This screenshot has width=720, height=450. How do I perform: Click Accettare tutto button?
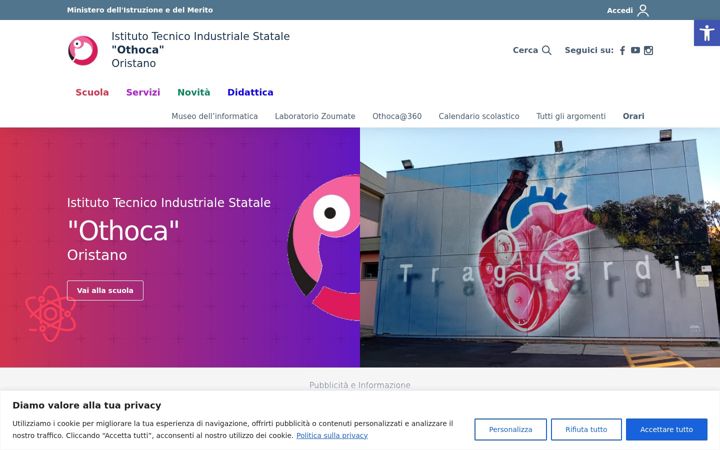point(666,429)
